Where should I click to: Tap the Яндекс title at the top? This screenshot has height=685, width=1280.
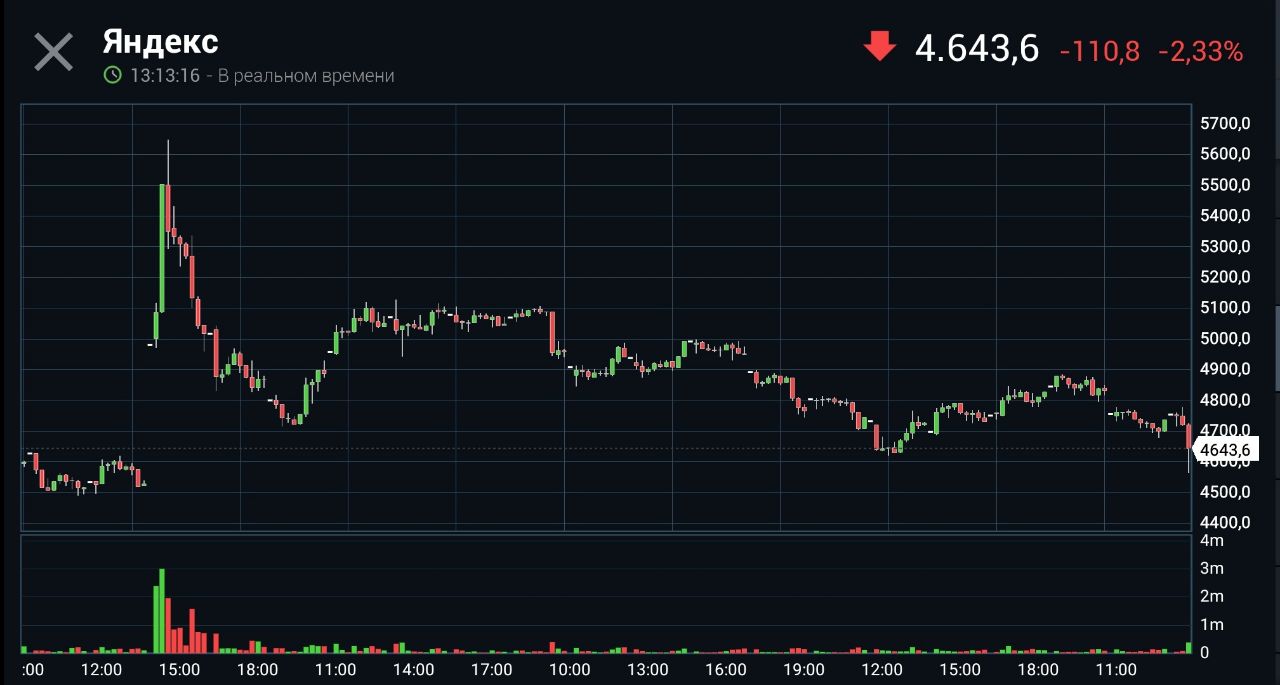click(x=160, y=42)
